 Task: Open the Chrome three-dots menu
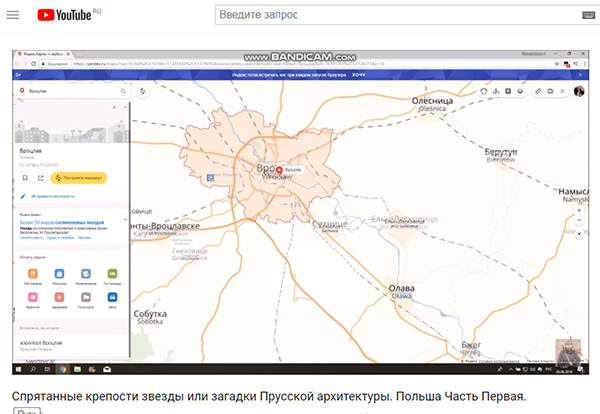pos(584,64)
